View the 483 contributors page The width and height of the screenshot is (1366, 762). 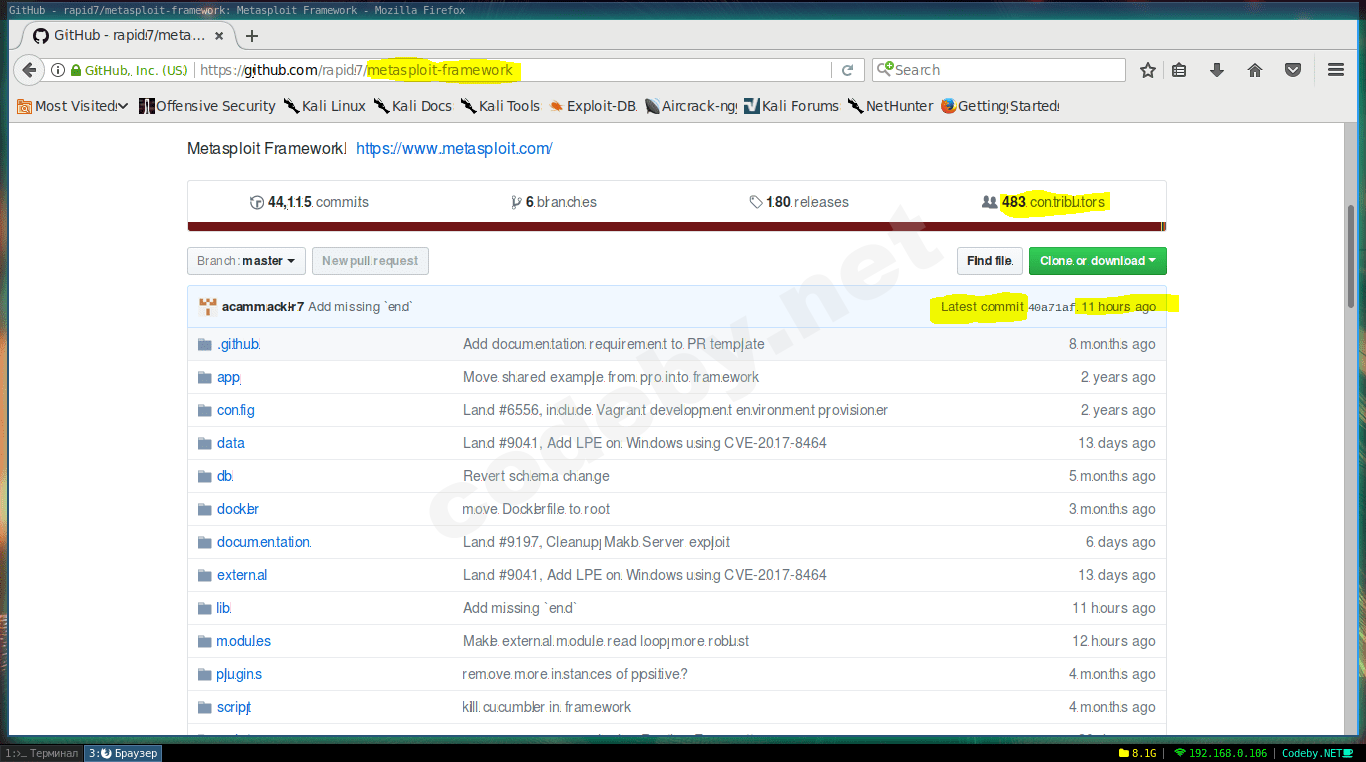pos(1044,202)
